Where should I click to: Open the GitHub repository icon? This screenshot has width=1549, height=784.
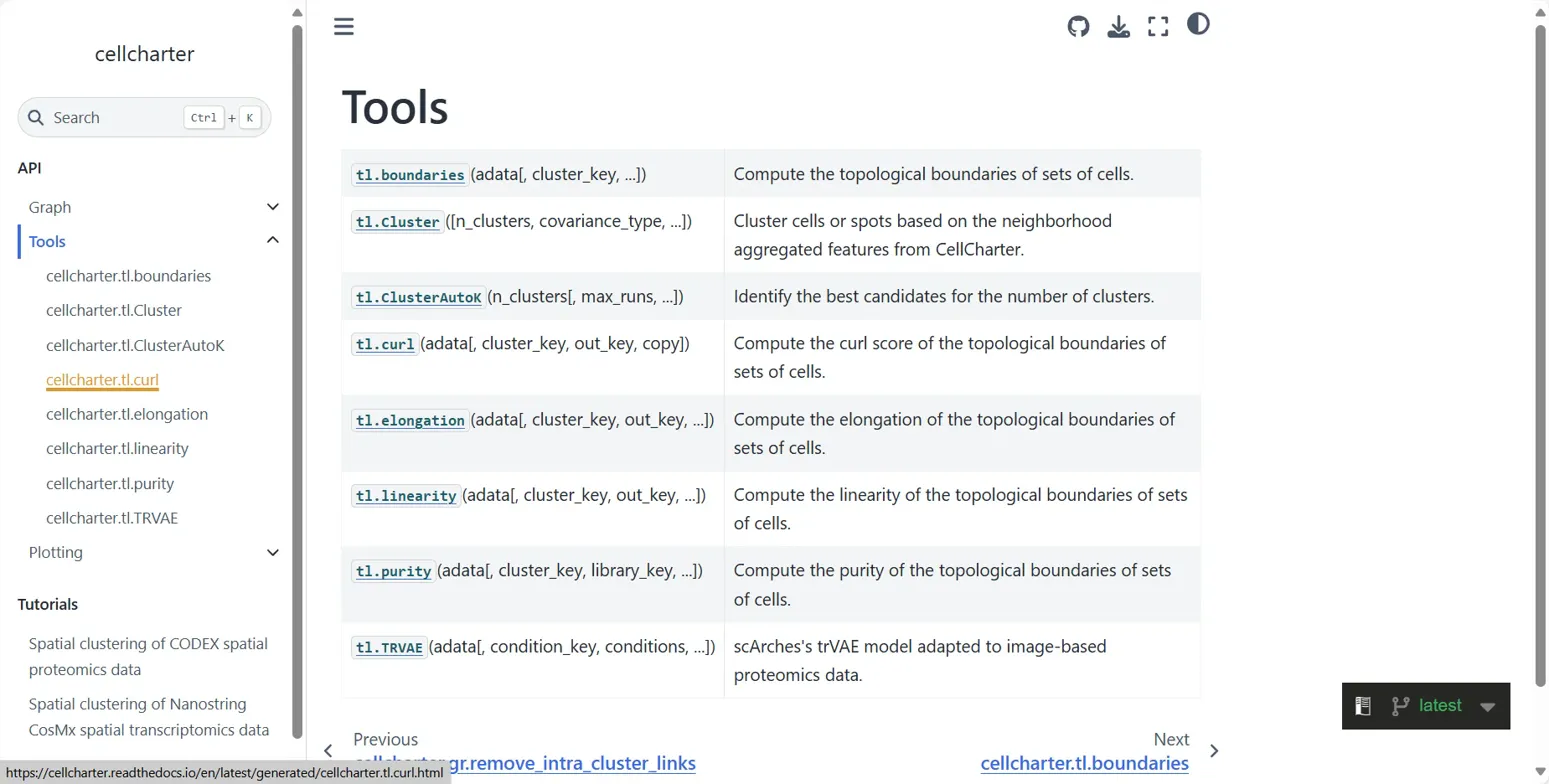pyautogui.click(x=1078, y=26)
